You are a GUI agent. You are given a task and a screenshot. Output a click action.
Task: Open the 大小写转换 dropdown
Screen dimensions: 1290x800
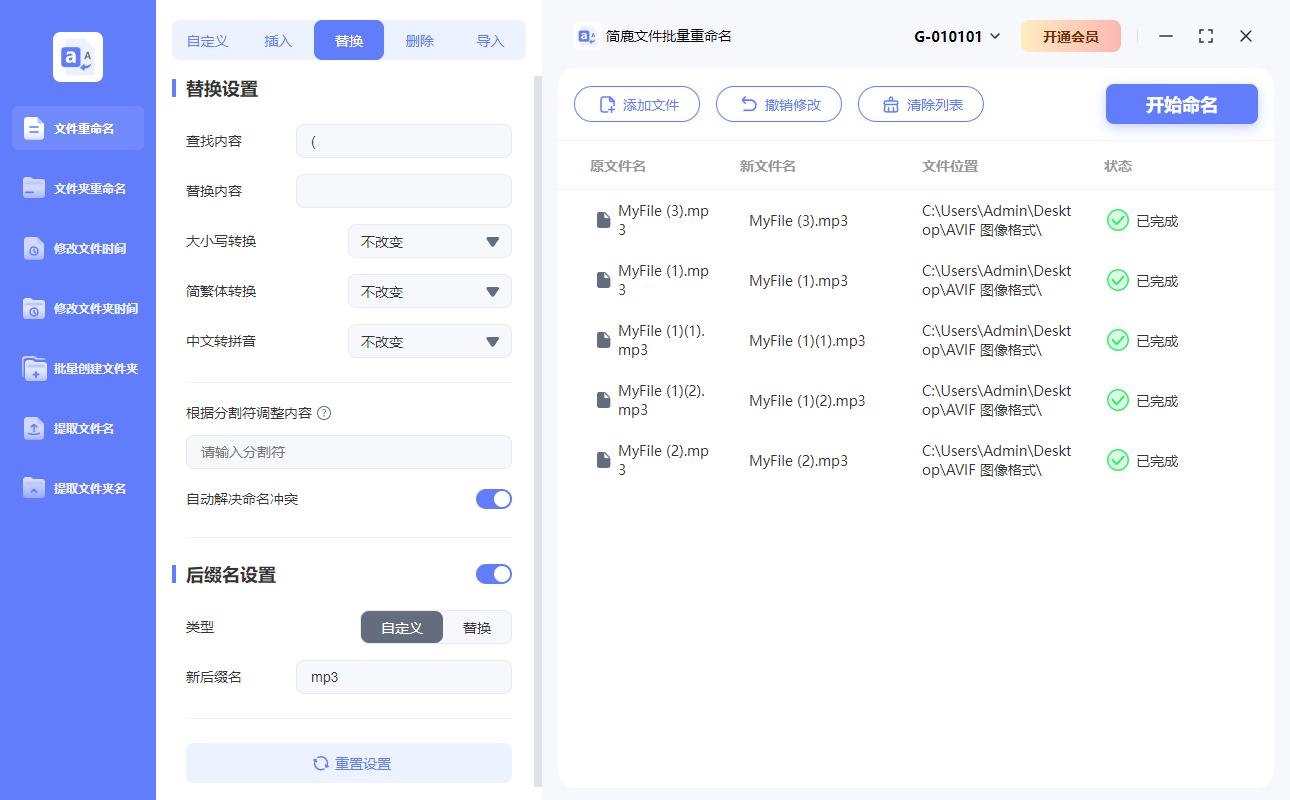[429, 241]
